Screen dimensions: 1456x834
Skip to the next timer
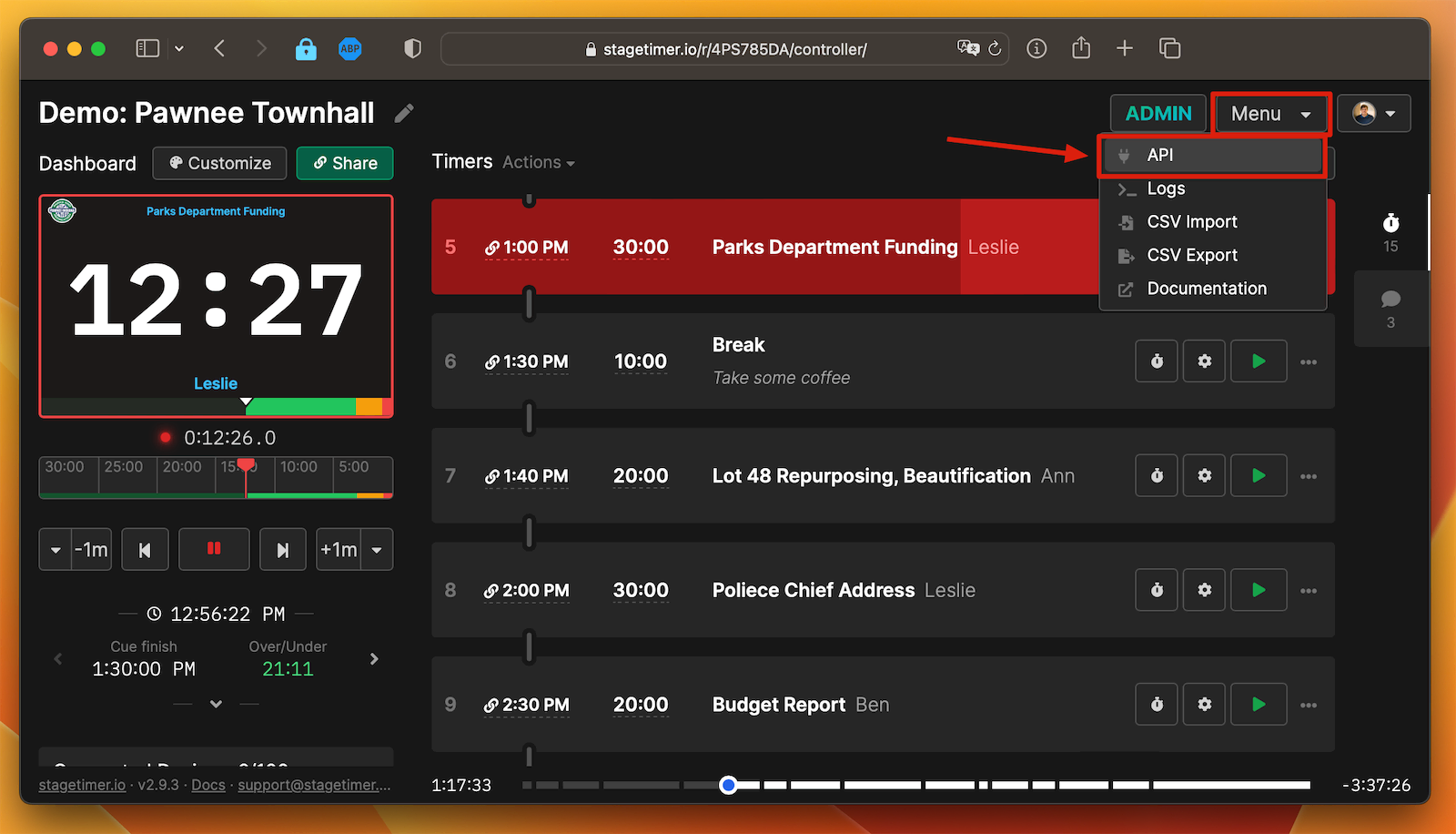pyautogui.click(x=282, y=550)
